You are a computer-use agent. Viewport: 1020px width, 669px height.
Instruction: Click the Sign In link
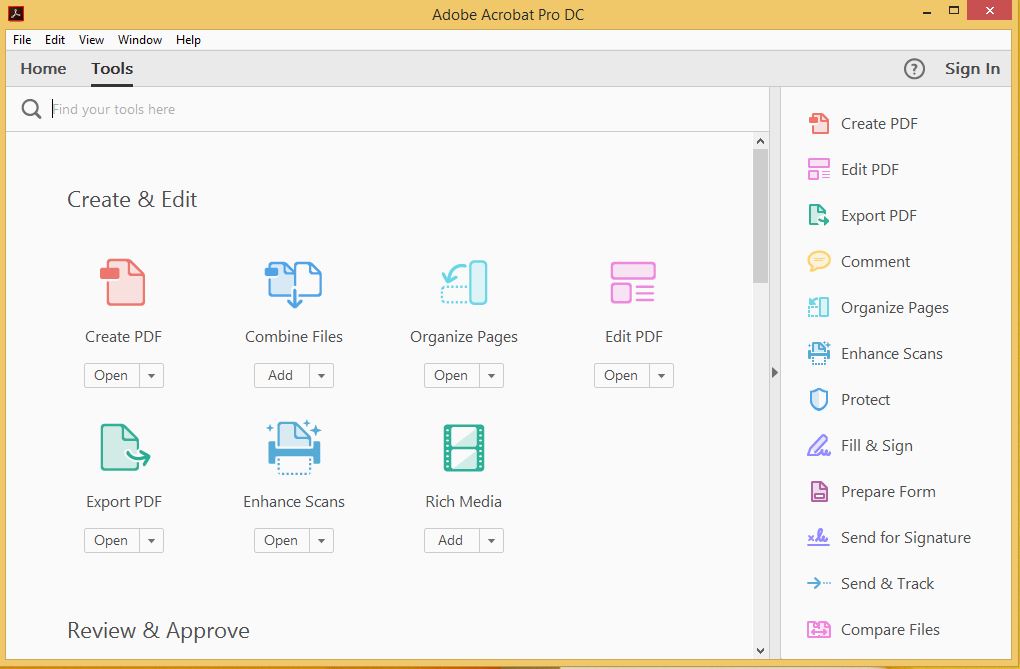tap(971, 68)
